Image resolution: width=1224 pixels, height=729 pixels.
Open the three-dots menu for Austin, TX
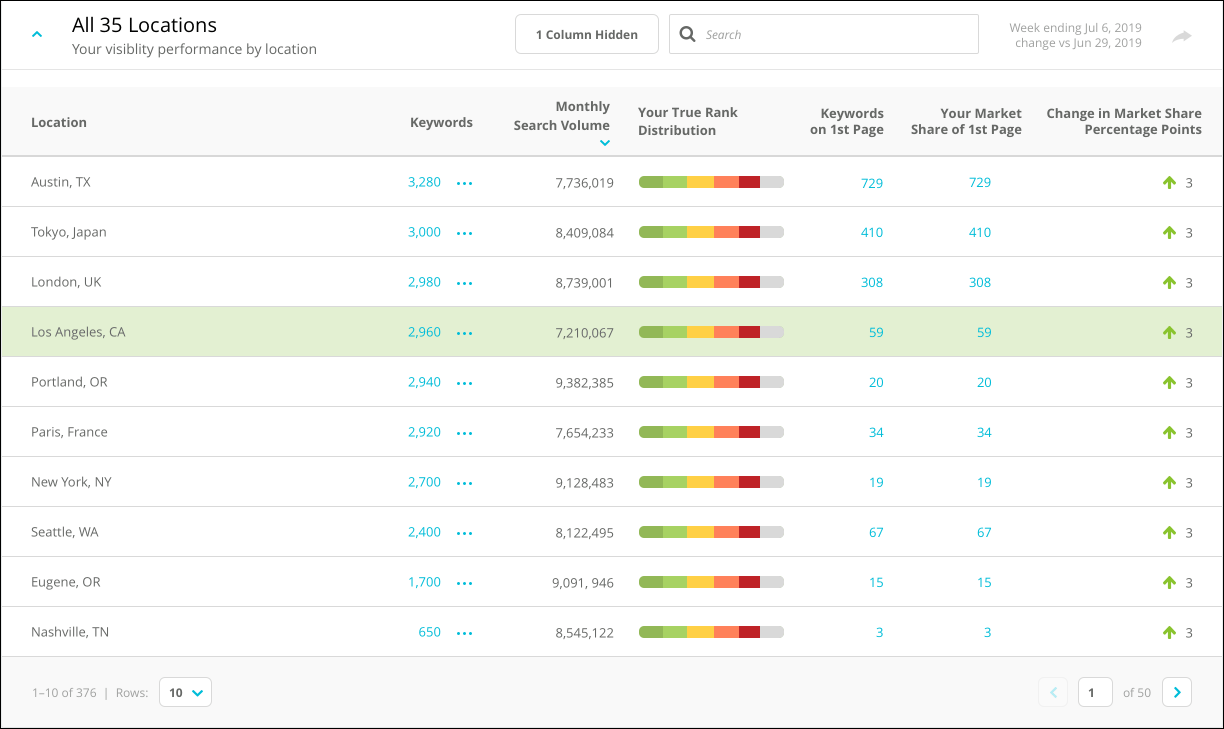[x=464, y=183]
